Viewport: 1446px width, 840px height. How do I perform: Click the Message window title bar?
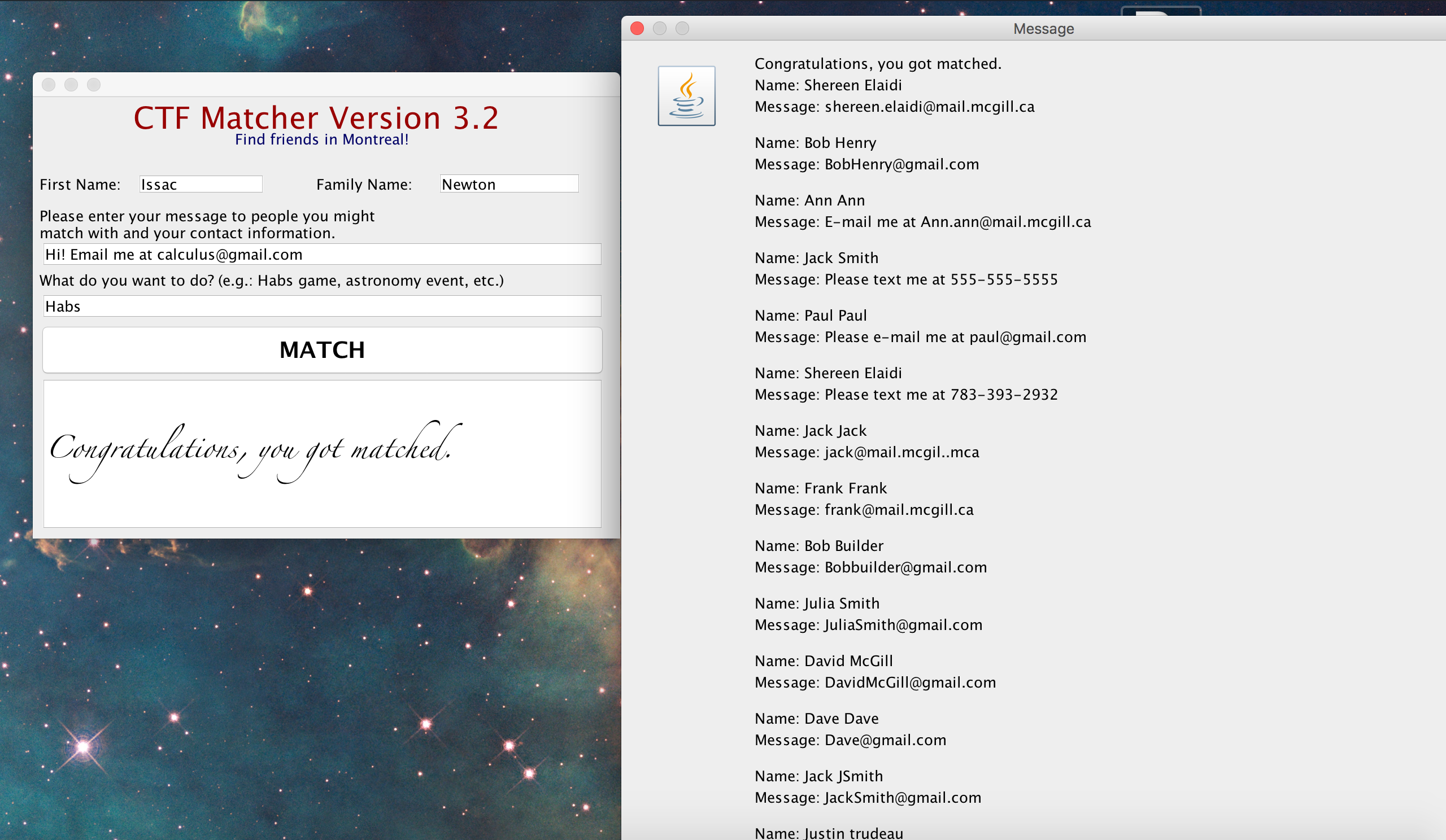(x=1043, y=28)
